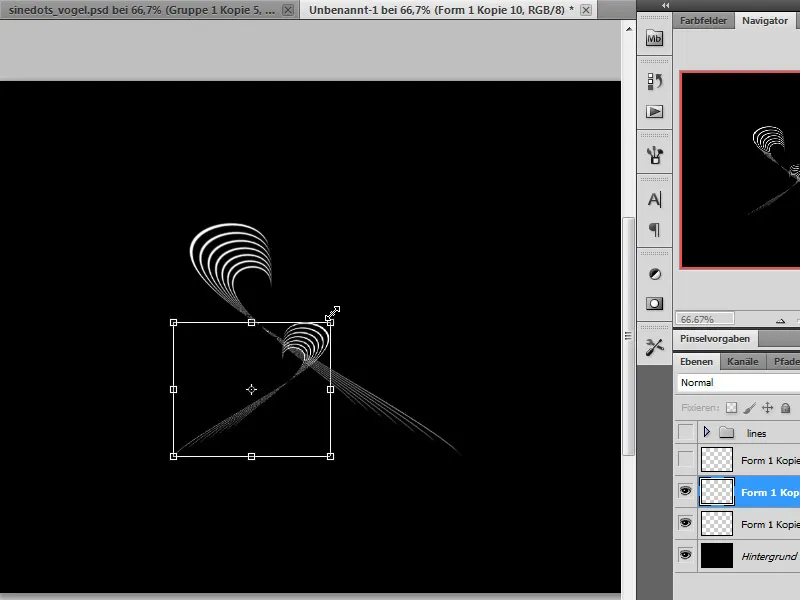Open the History panel icon
The width and height of the screenshot is (800, 600).
(x=654, y=82)
